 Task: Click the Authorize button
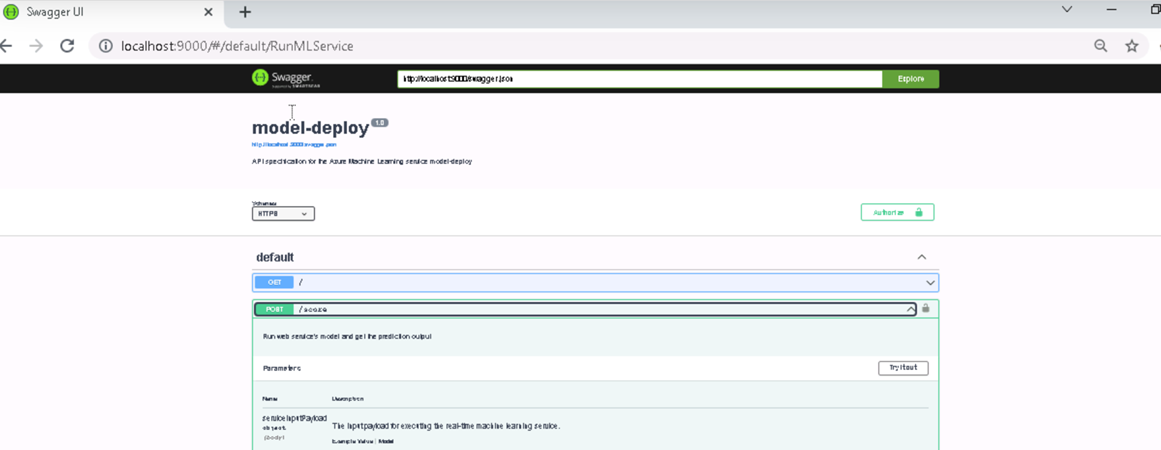point(897,212)
